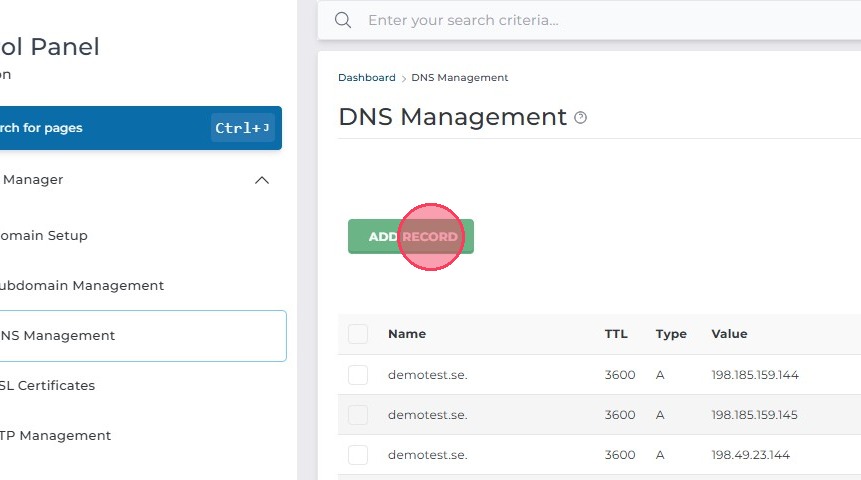Click the help icon beside DNS Management heading
This screenshot has width=861, height=480.
[581, 118]
